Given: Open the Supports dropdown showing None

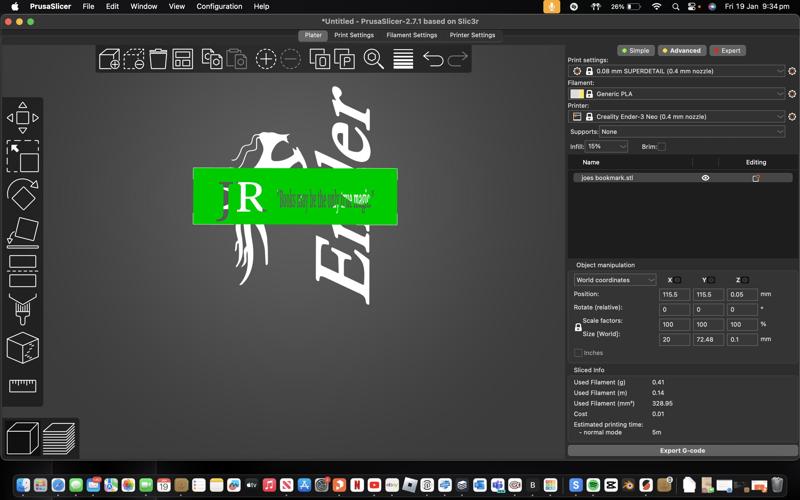Looking at the screenshot, I should [692, 132].
